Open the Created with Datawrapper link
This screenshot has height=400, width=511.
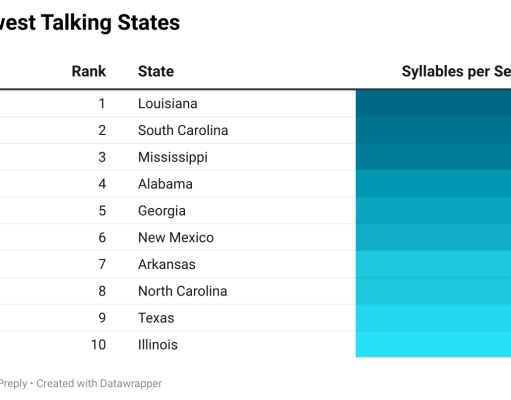(x=99, y=383)
